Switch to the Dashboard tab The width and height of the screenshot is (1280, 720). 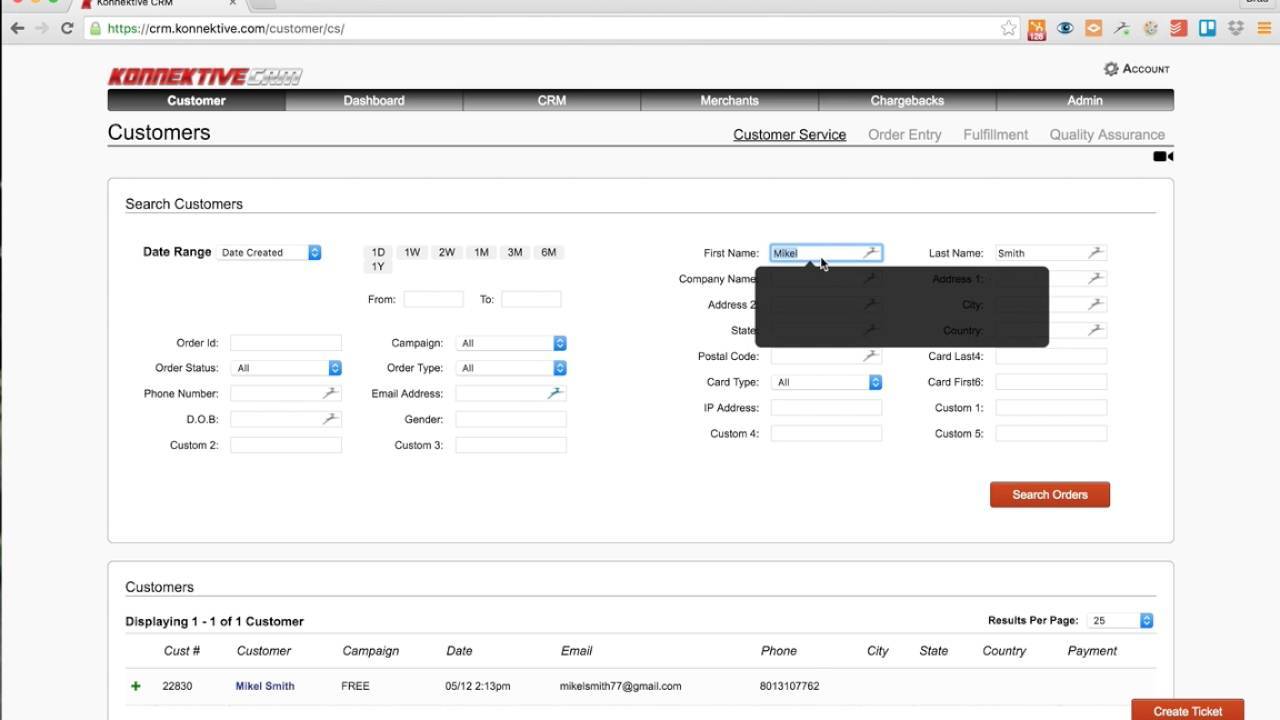click(374, 100)
